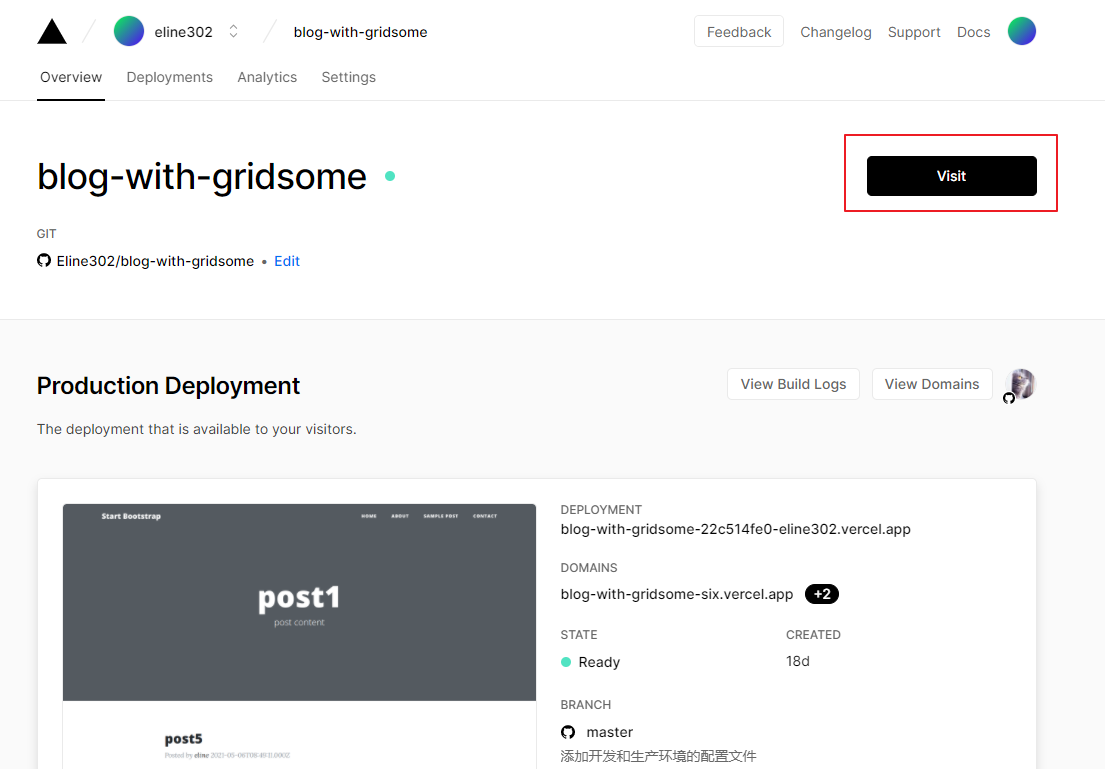Click Edit next to the Git repository
Image resolution: width=1105 pixels, height=769 pixels.
(x=287, y=262)
